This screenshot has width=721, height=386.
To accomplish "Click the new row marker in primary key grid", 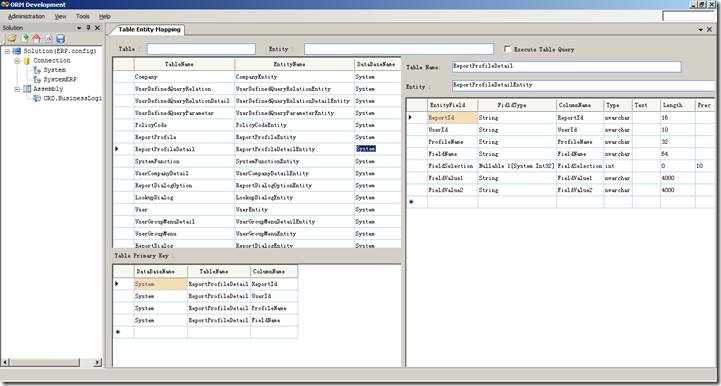I will click(x=118, y=332).
